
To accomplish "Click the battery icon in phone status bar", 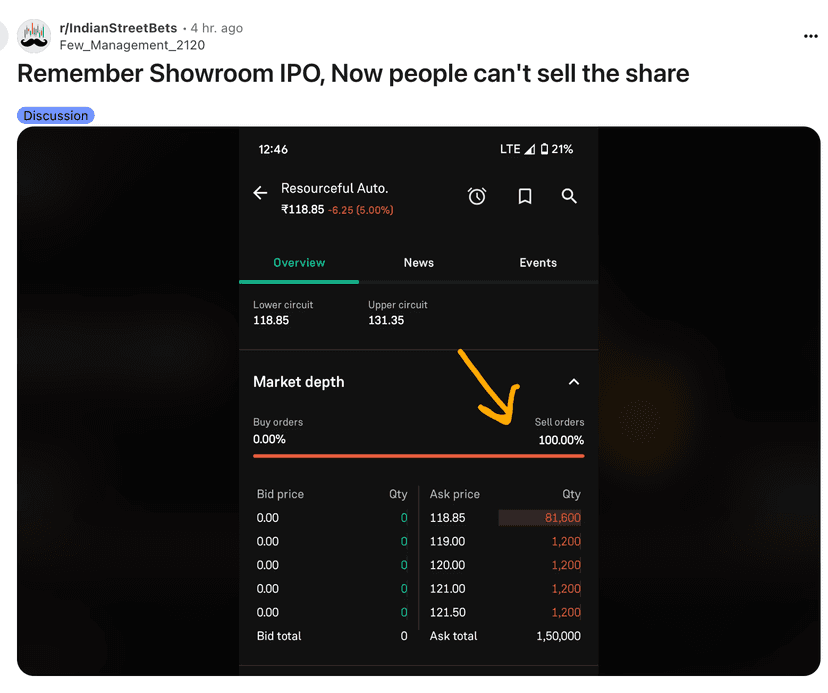I will pyautogui.click(x=544, y=149).
